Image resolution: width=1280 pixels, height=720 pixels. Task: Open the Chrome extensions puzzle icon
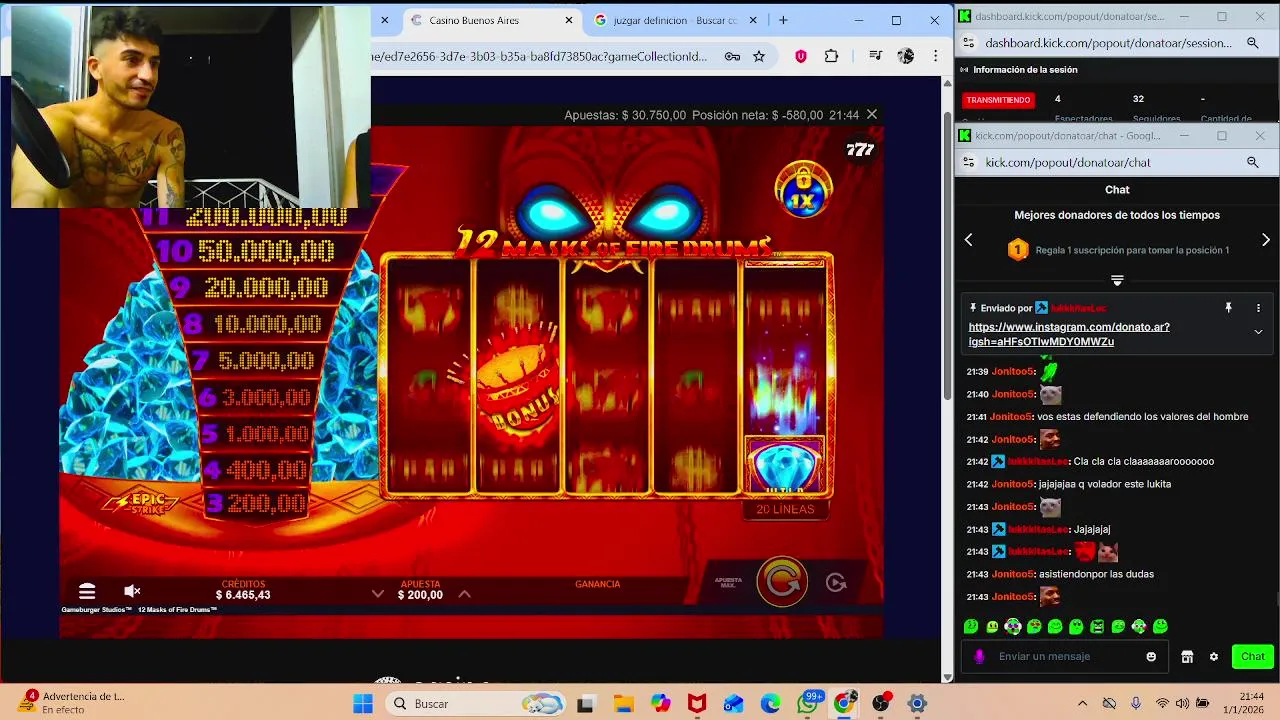pos(831,56)
